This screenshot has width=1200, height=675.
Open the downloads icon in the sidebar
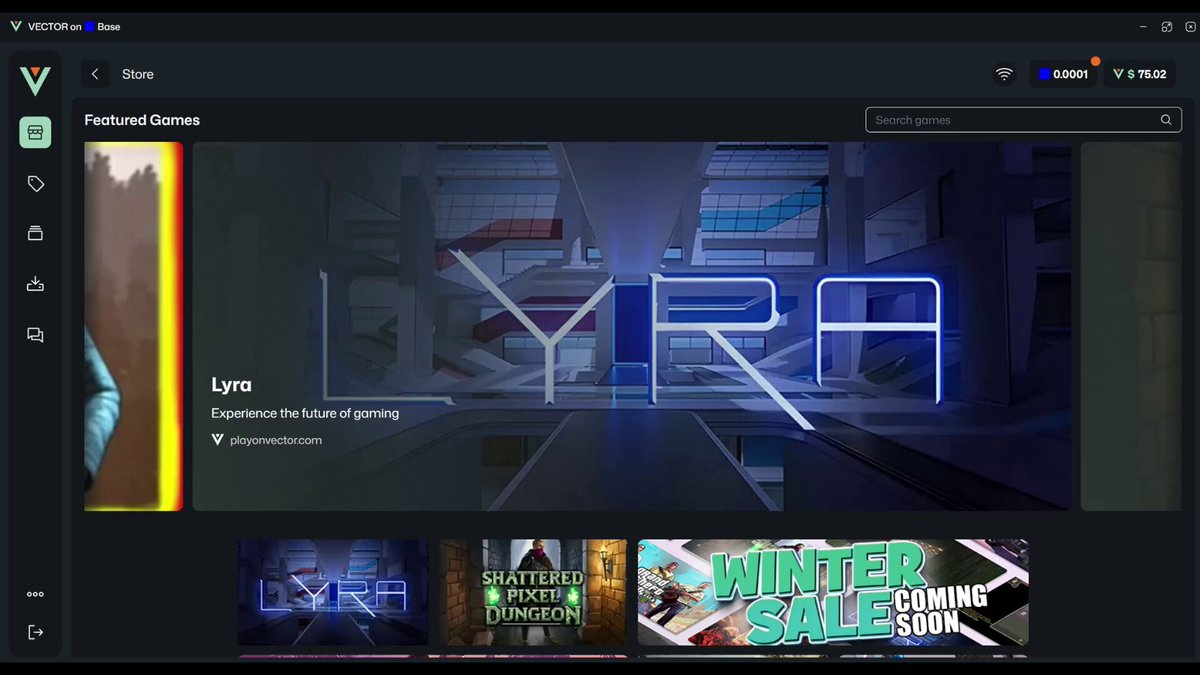pos(35,284)
